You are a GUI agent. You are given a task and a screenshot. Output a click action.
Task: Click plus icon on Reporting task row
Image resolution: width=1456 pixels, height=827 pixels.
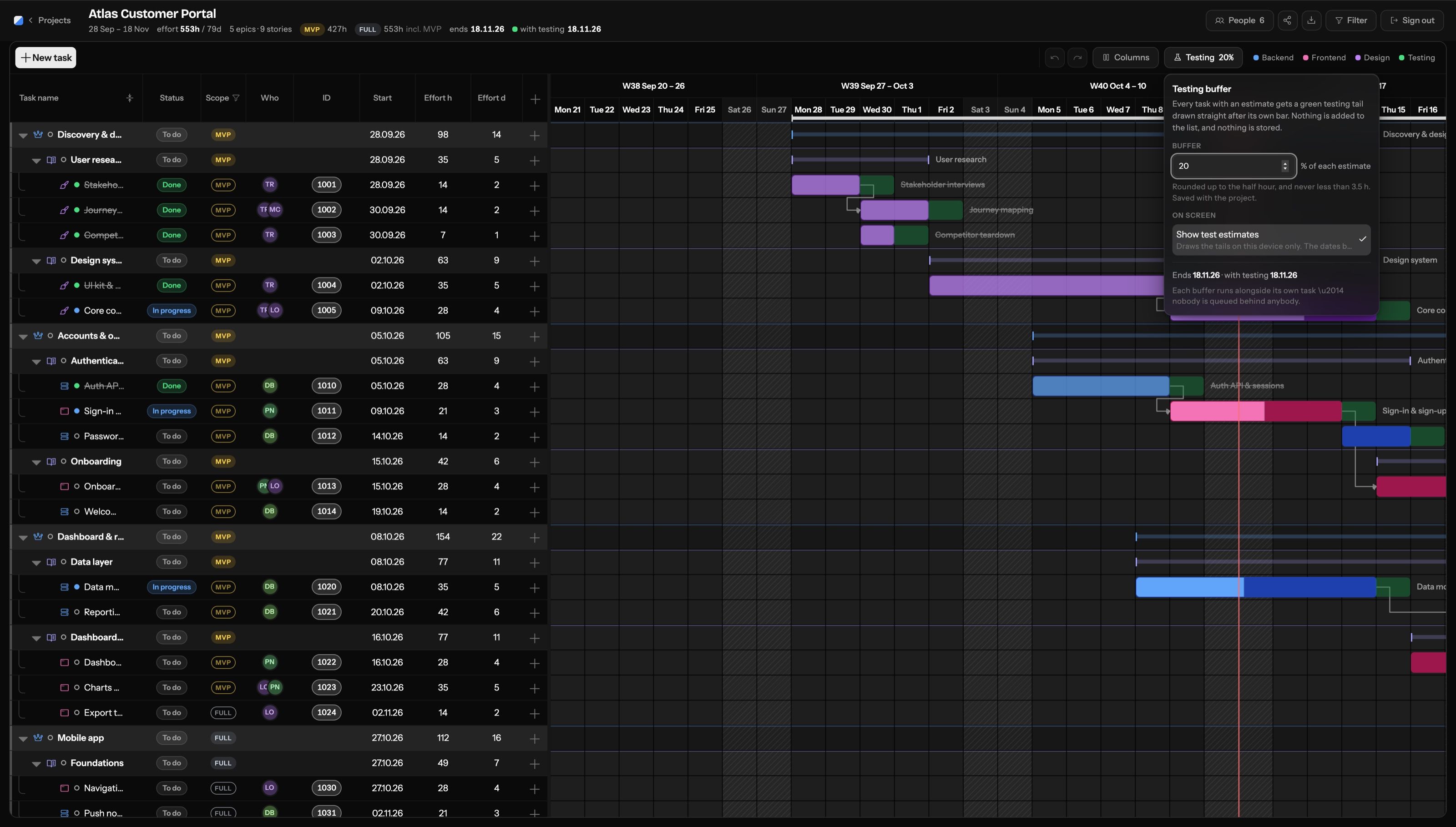coord(535,613)
